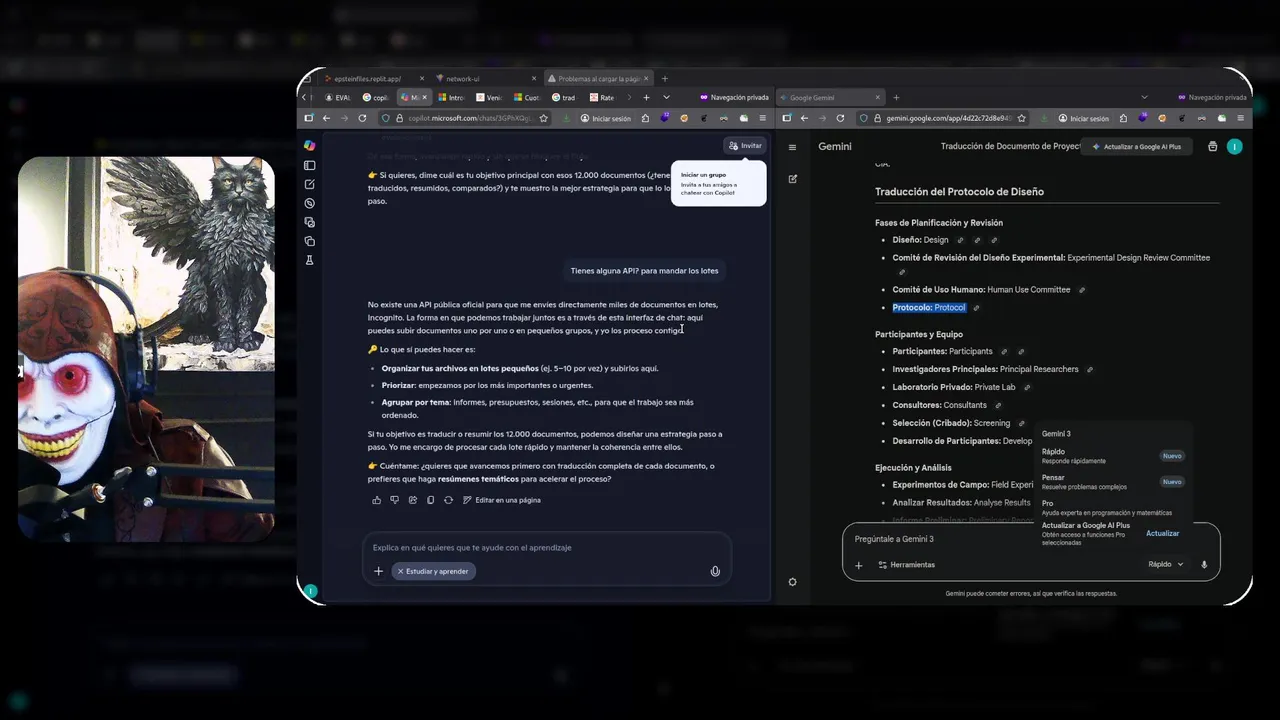Click source link icon after 'Principal Researchers'
Screen dimensions: 1280x720
[x=1090, y=369]
